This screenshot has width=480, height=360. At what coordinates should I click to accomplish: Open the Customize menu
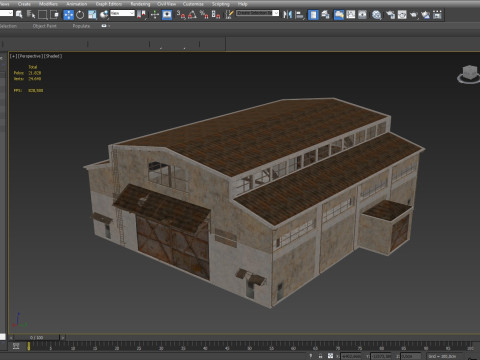[x=193, y=4]
